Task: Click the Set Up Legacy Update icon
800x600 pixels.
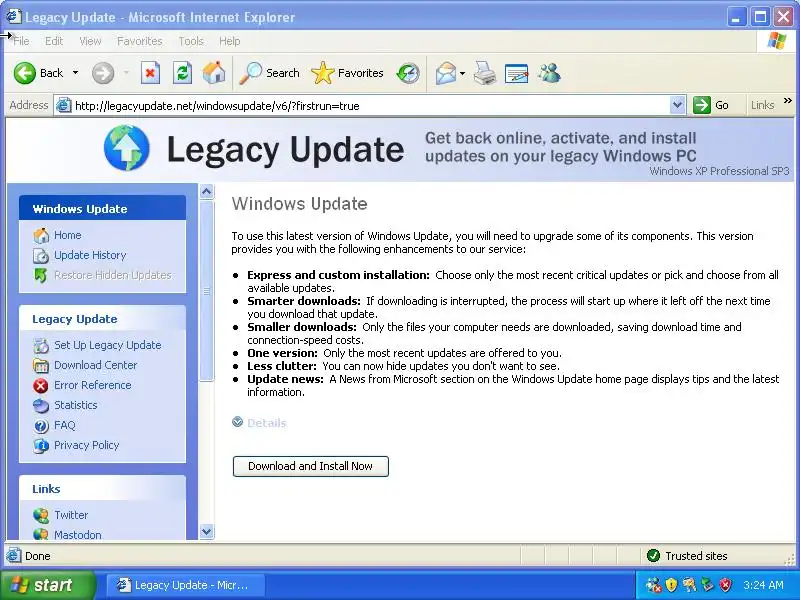Action: coord(41,345)
